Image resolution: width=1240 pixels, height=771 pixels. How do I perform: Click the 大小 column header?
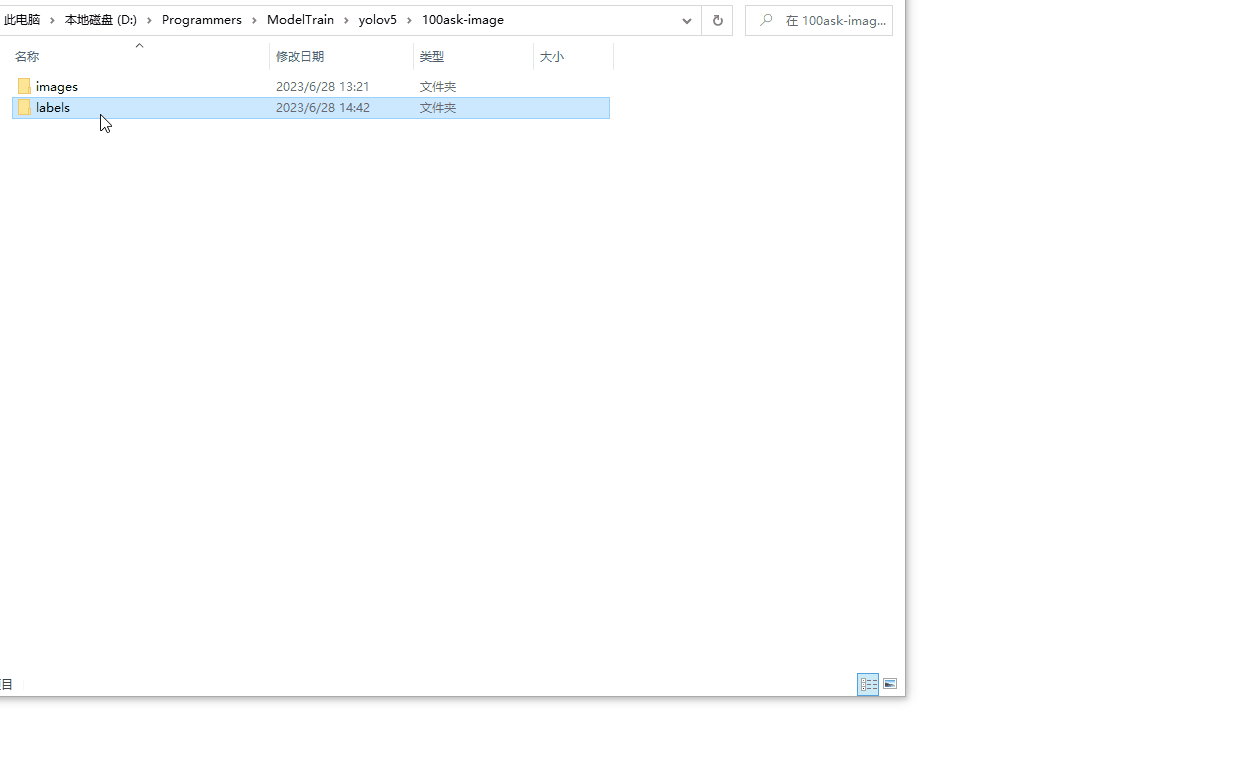(x=552, y=57)
